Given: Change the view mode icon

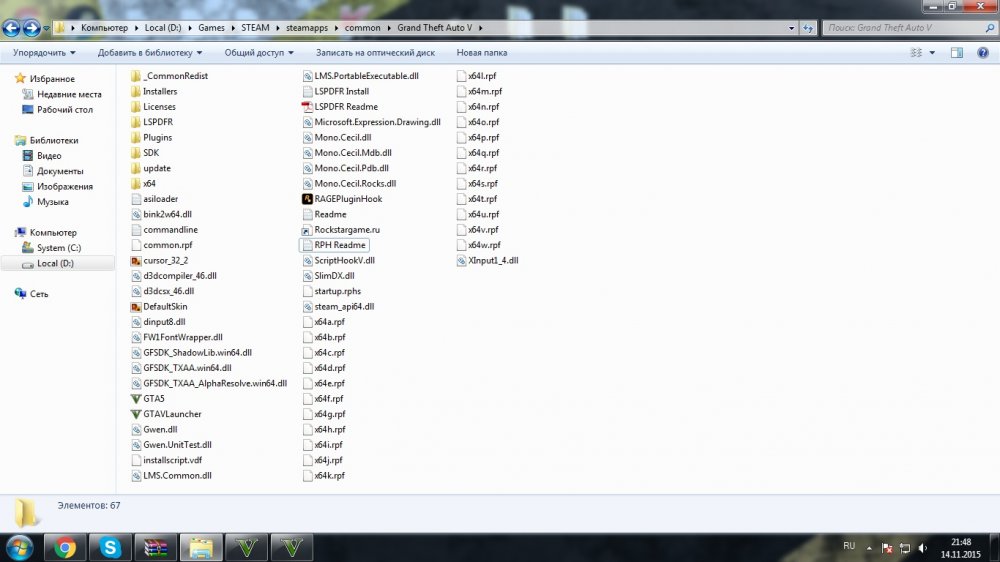Looking at the screenshot, I should tap(916, 53).
